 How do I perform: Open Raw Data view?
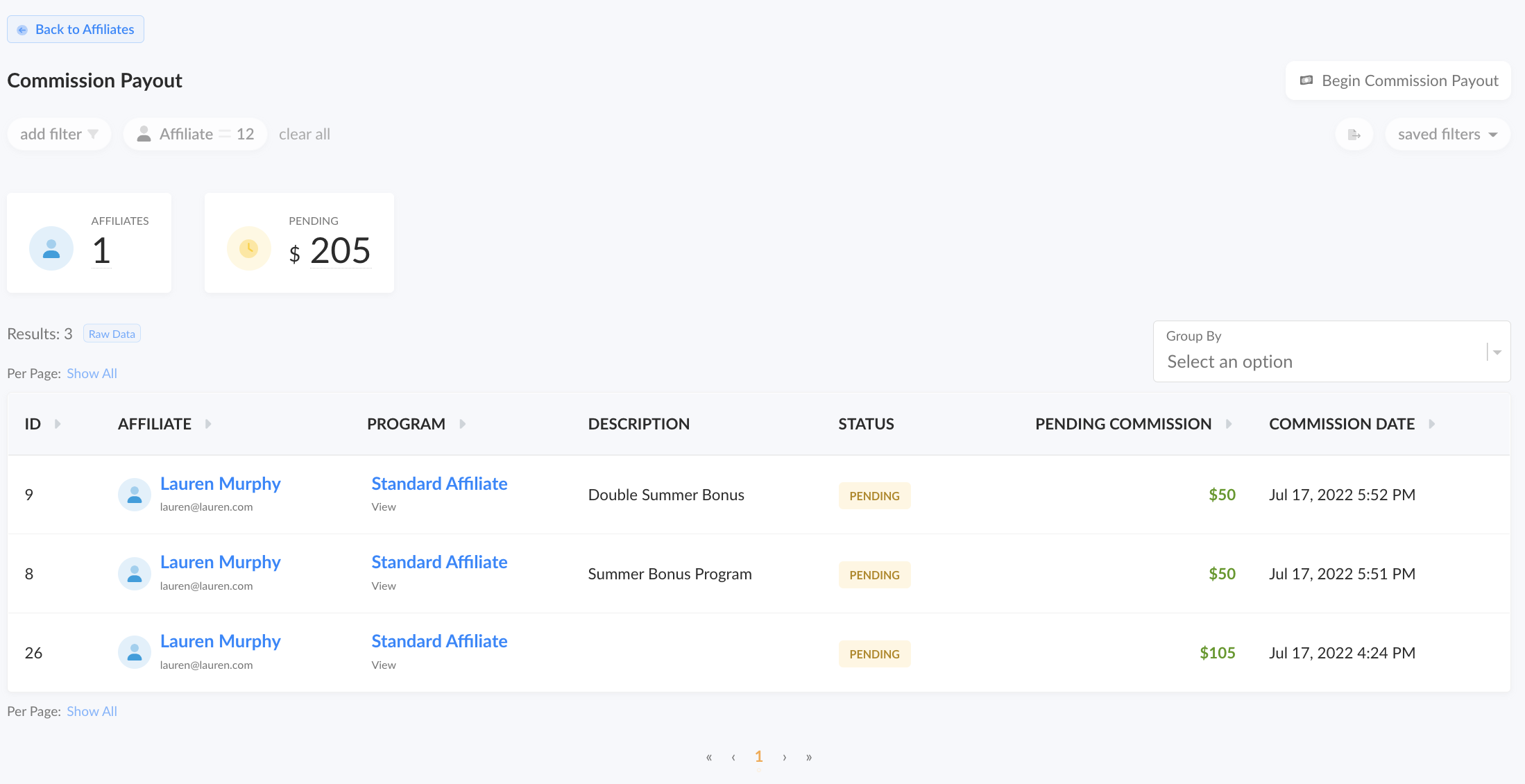coord(112,334)
